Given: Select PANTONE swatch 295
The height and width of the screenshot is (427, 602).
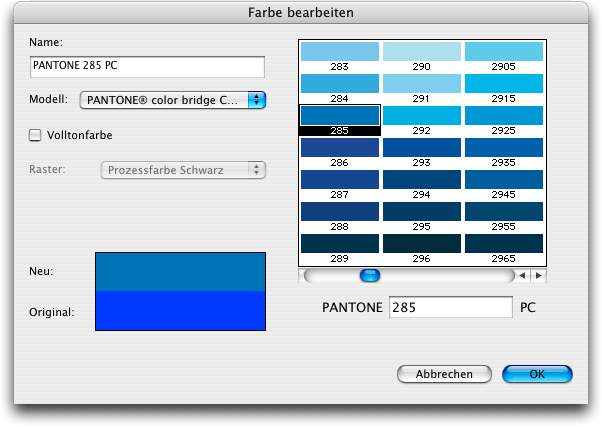Looking at the screenshot, I should tap(422, 212).
